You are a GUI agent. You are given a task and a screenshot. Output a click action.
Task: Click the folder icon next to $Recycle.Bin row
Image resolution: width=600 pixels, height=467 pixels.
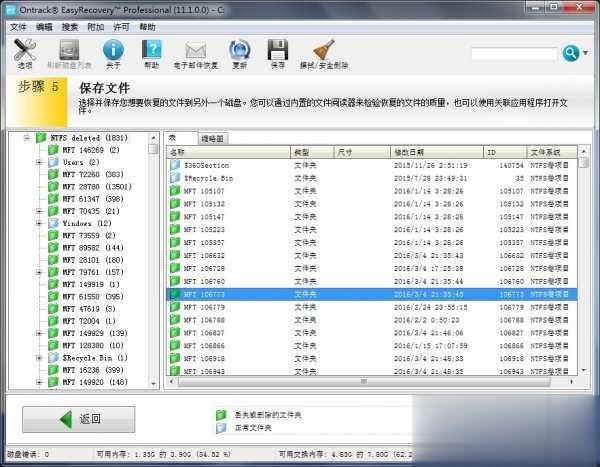click(175, 178)
